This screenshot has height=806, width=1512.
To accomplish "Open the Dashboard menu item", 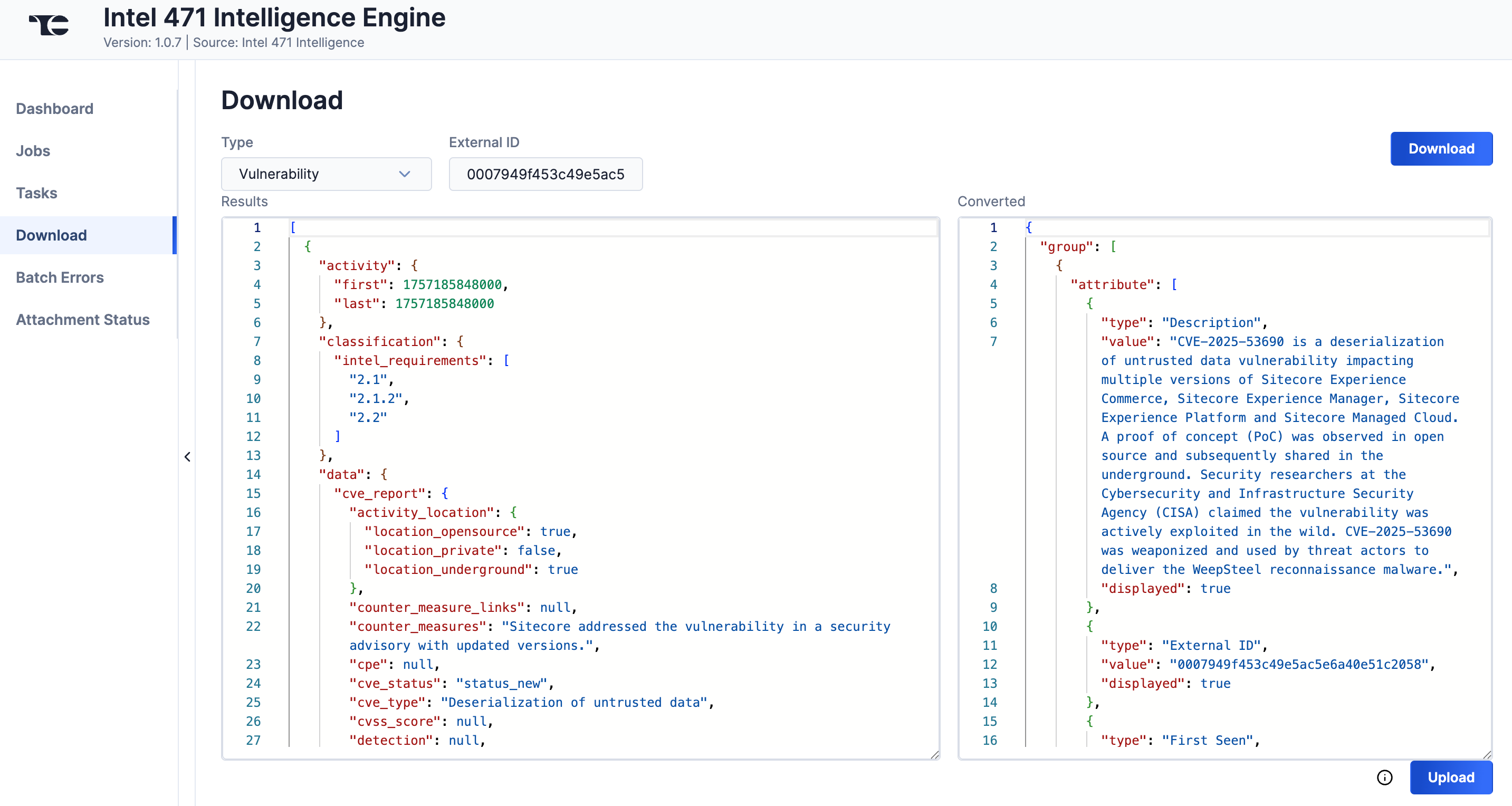I will pyautogui.click(x=54, y=109).
